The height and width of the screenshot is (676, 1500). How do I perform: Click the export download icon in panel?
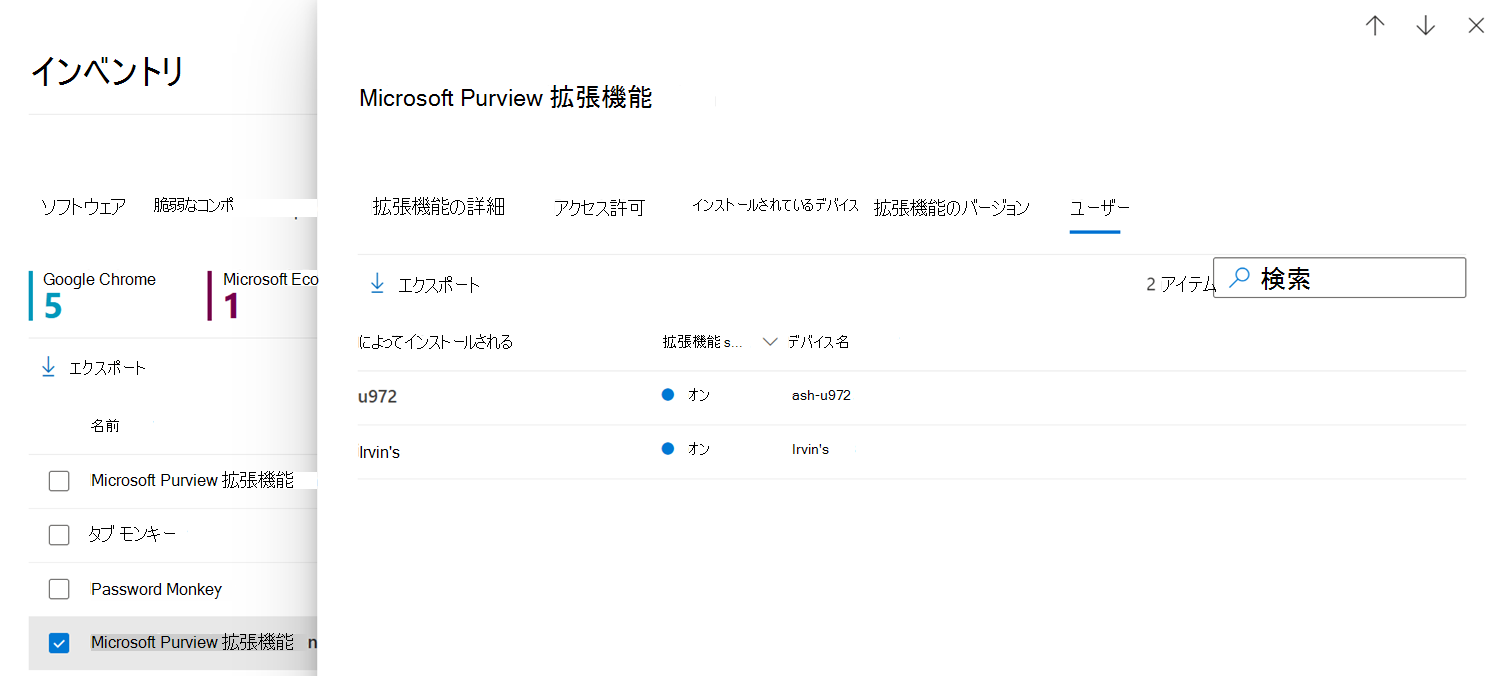click(377, 284)
